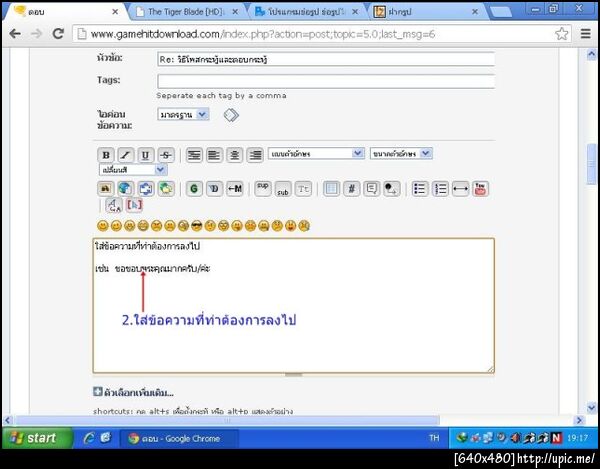Open a new tab in Chrome
Screen dimensions: 600x469
coord(501,12)
